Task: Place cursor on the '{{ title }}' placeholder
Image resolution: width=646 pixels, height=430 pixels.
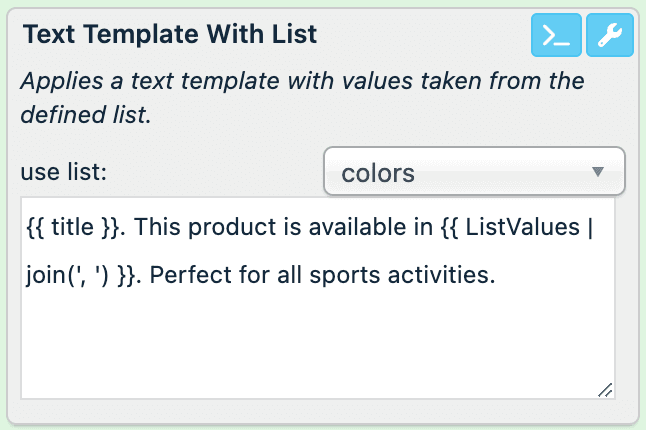Action: tap(73, 227)
